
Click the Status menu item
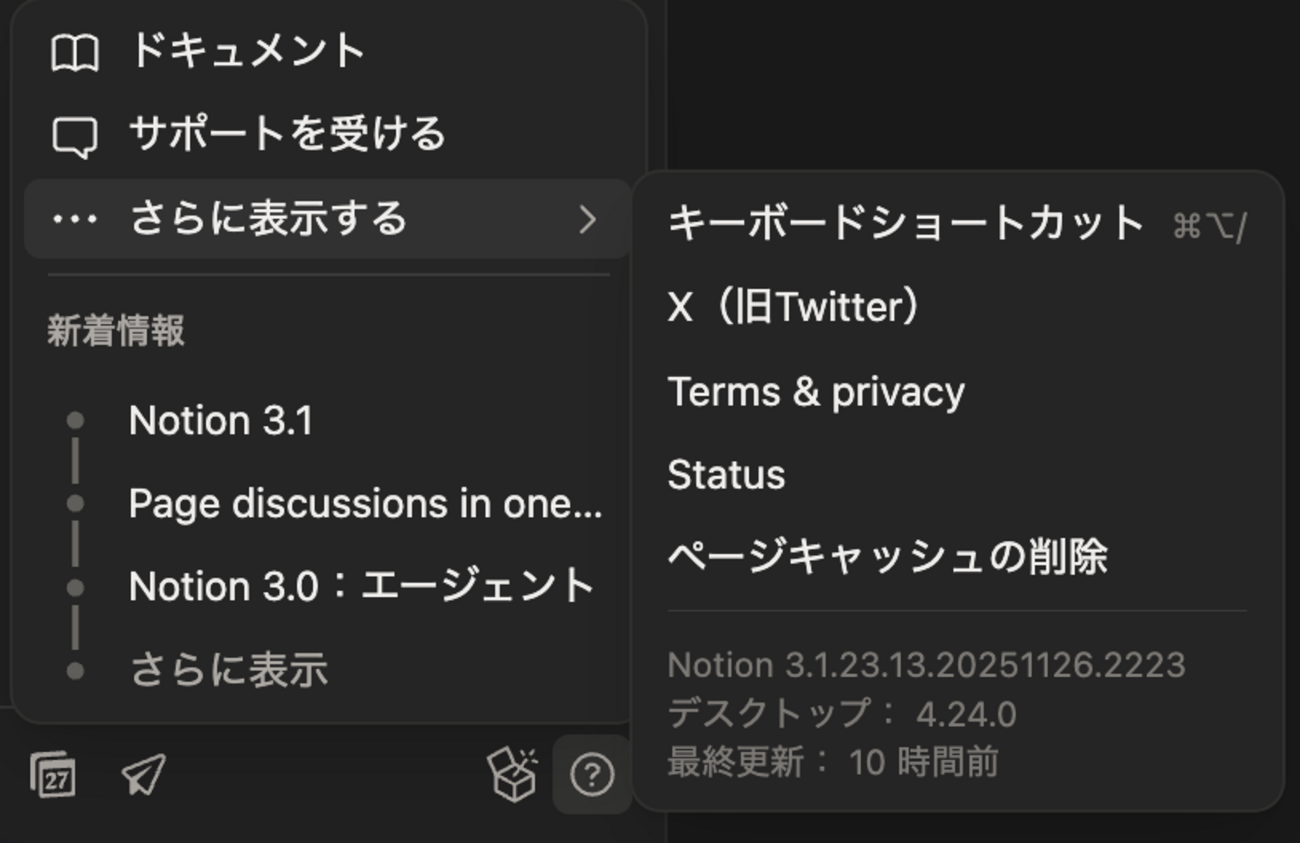point(727,474)
